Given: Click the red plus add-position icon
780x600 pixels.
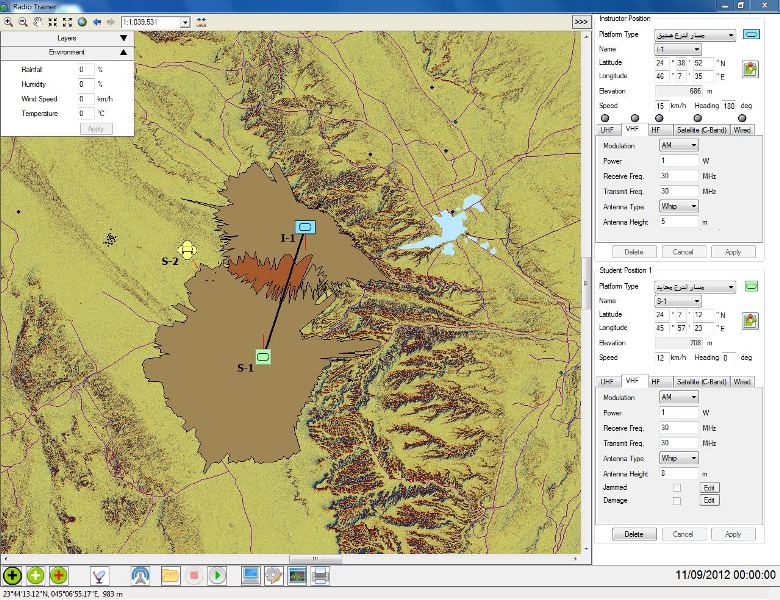Looking at the screenshot, I should pos(59,575).
